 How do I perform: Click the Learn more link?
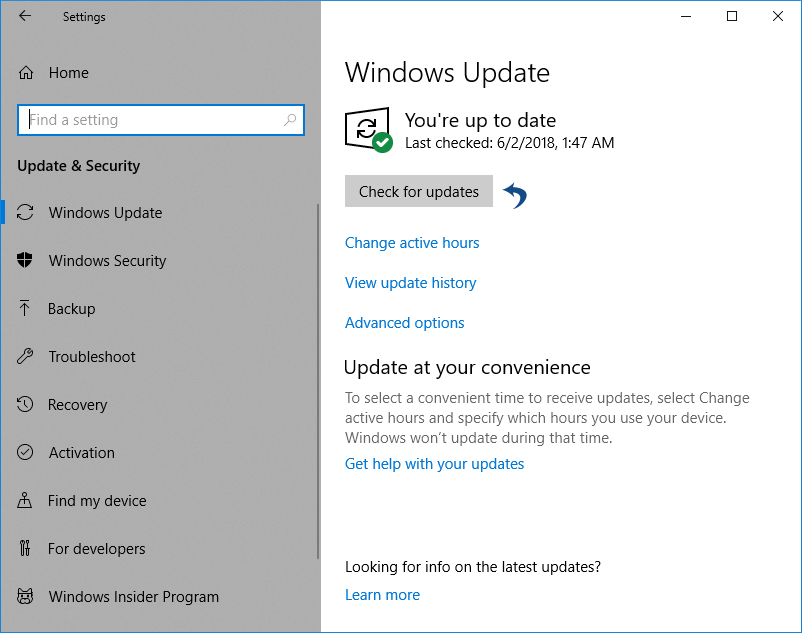[x=382, y=595]
